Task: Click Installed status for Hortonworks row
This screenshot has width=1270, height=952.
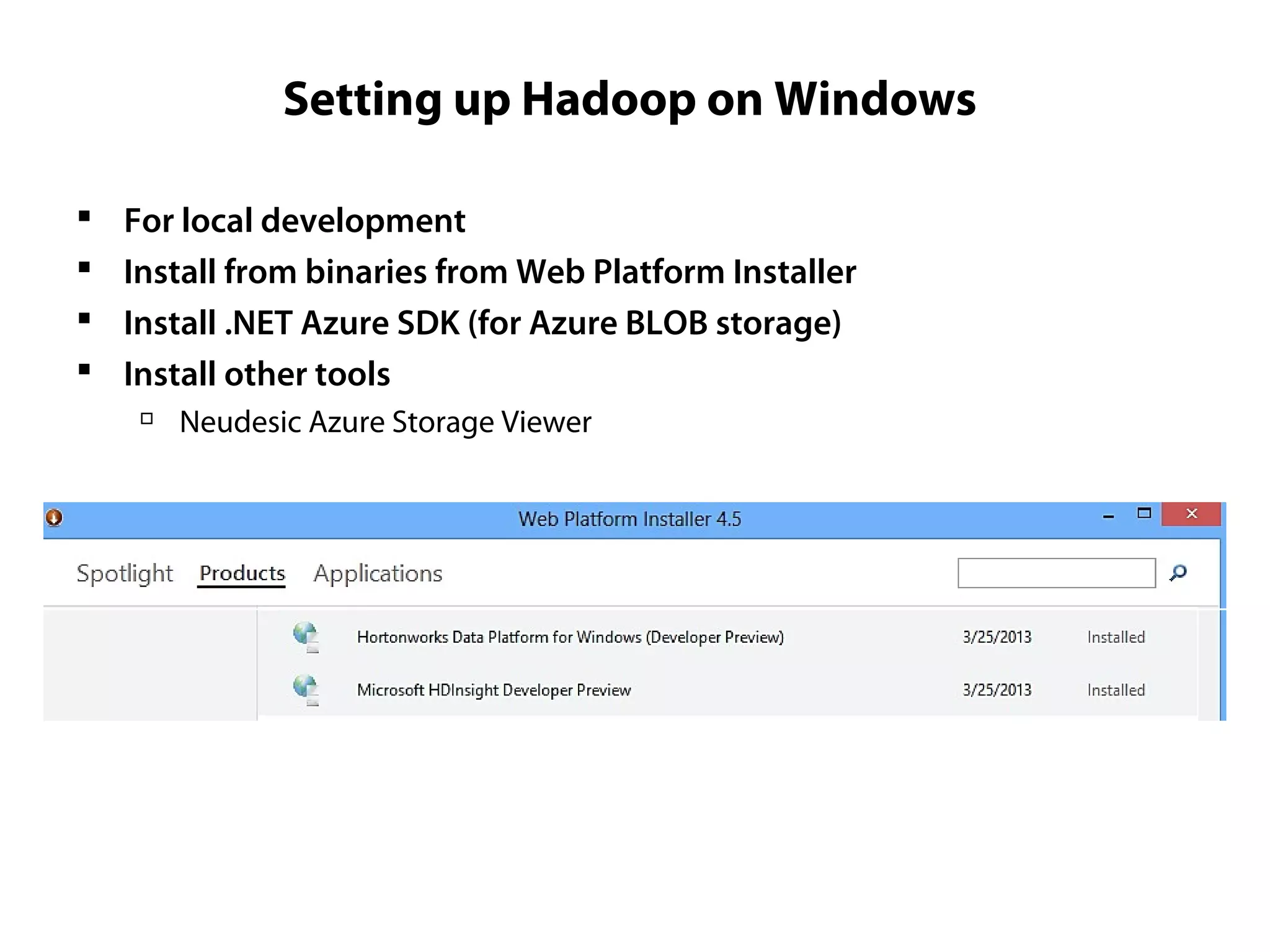Action: 1116,637
